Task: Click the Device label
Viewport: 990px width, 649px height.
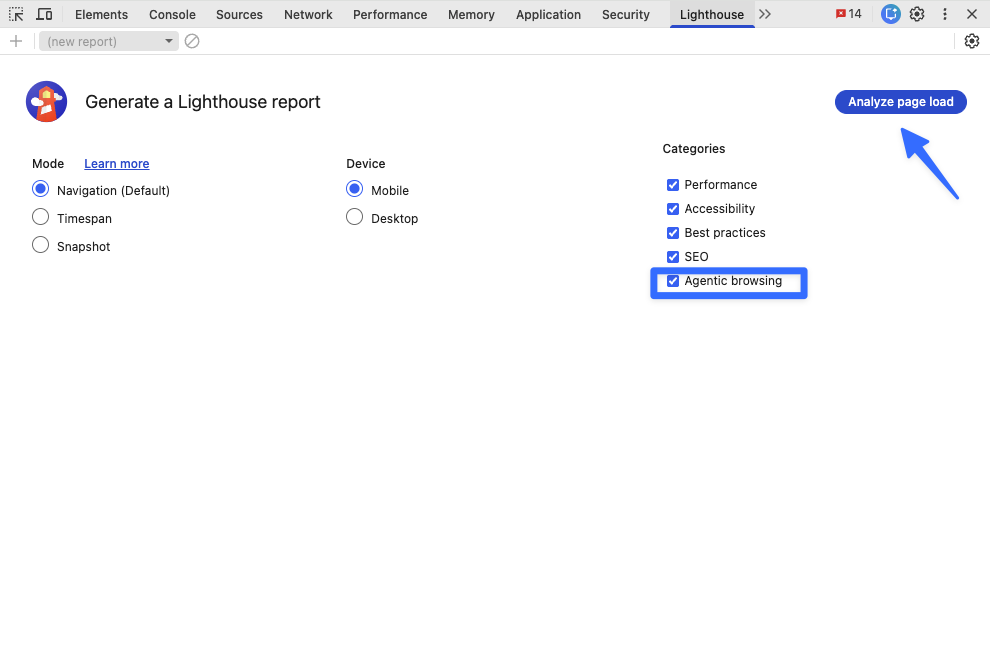Action: click(366, 164)
